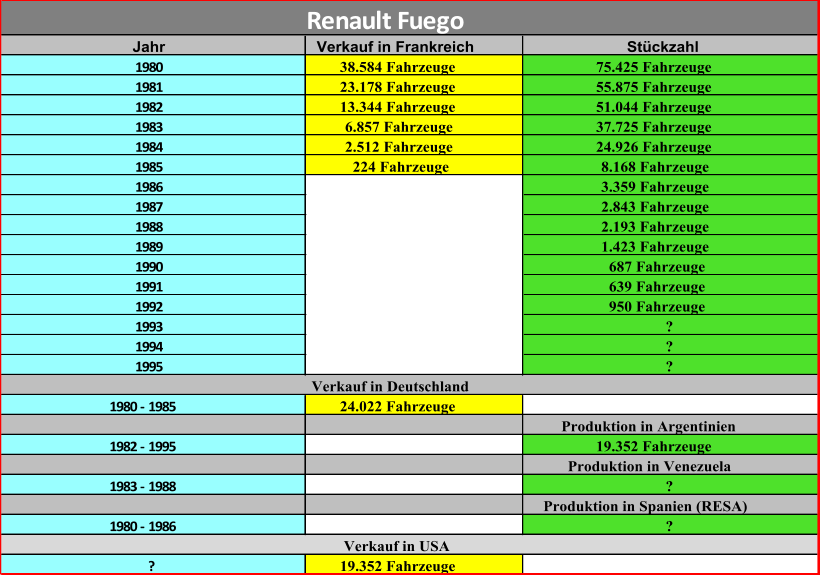
Task: Click the year cell '1984'
Action: tap(153, 145)
